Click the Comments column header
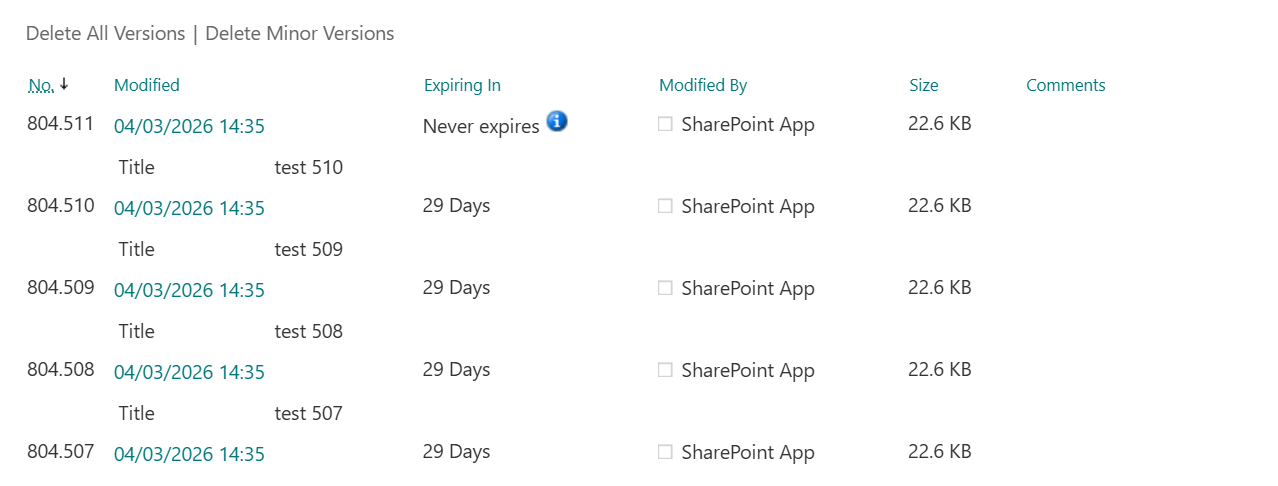1278x486 pixels. point(1066,86)
